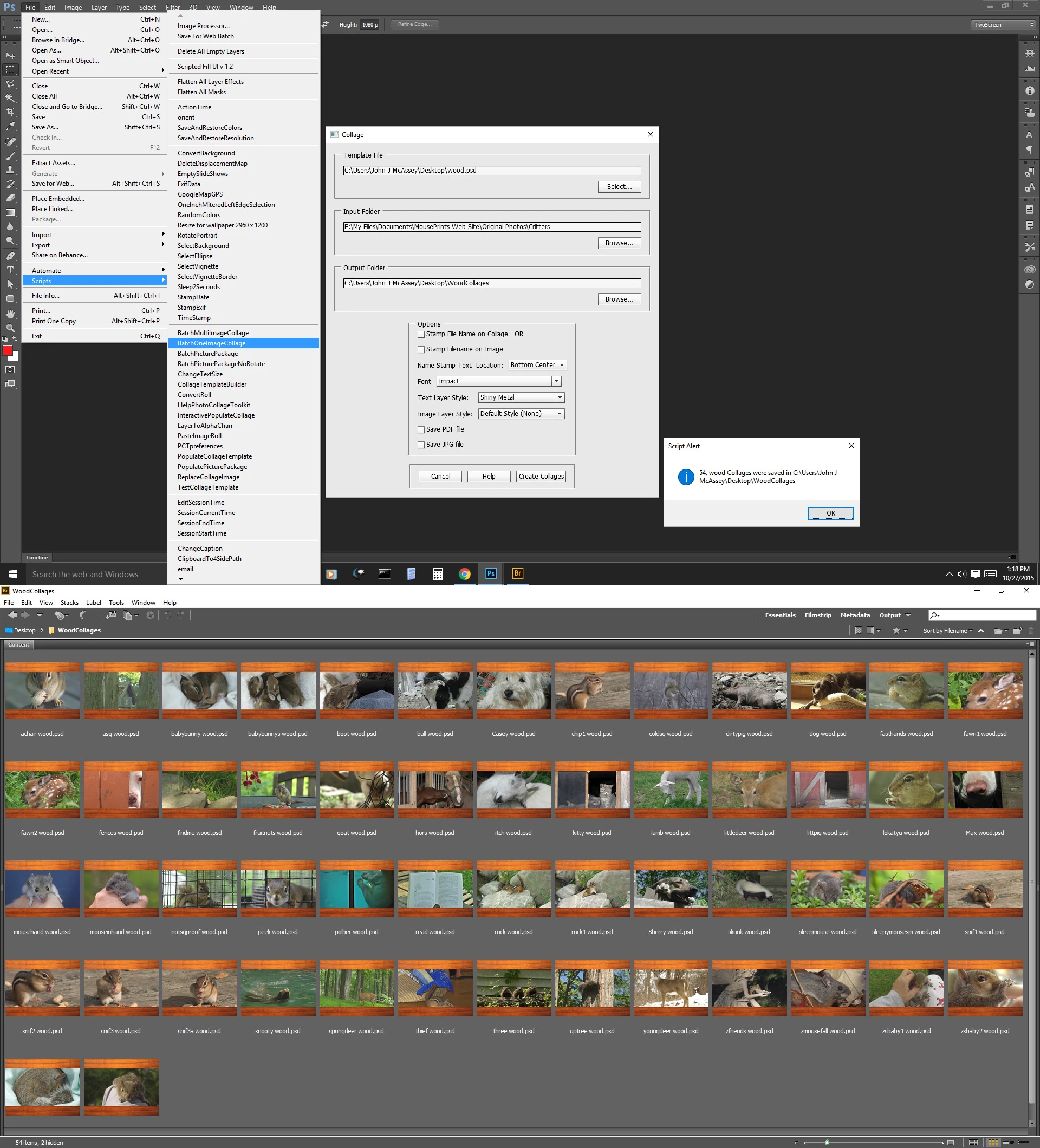
Task: Select the Hand tool
Action: click(x=10, y=314)
